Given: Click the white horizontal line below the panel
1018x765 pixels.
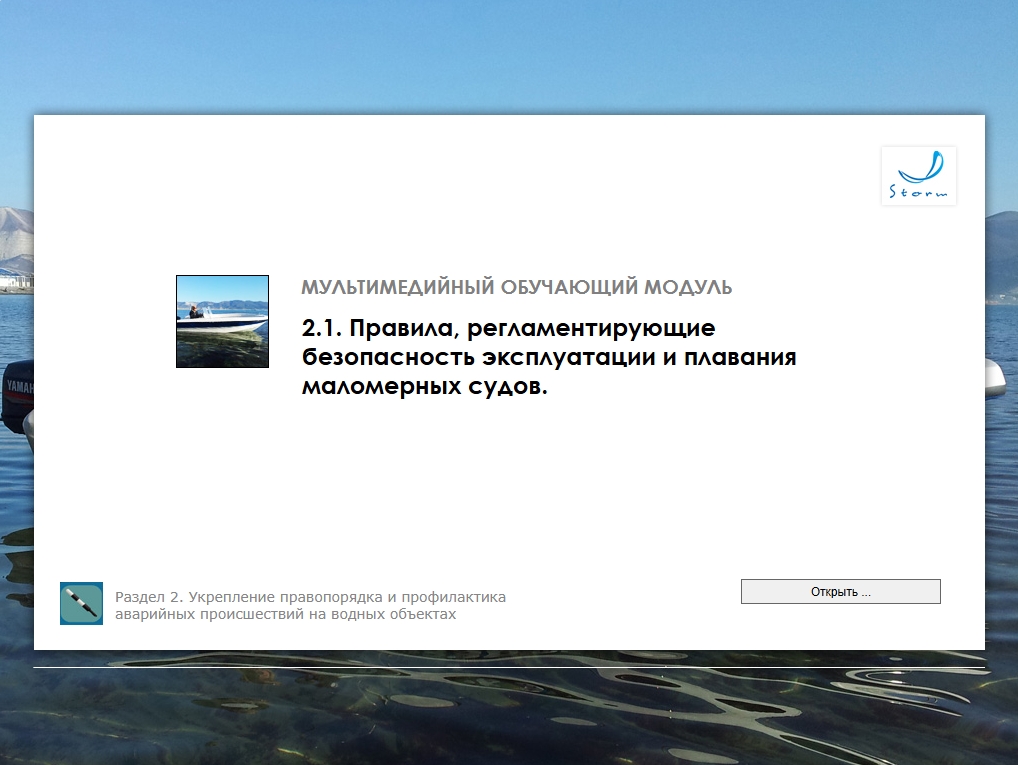Looking at the screenshot, I should (x=508, y=667).
